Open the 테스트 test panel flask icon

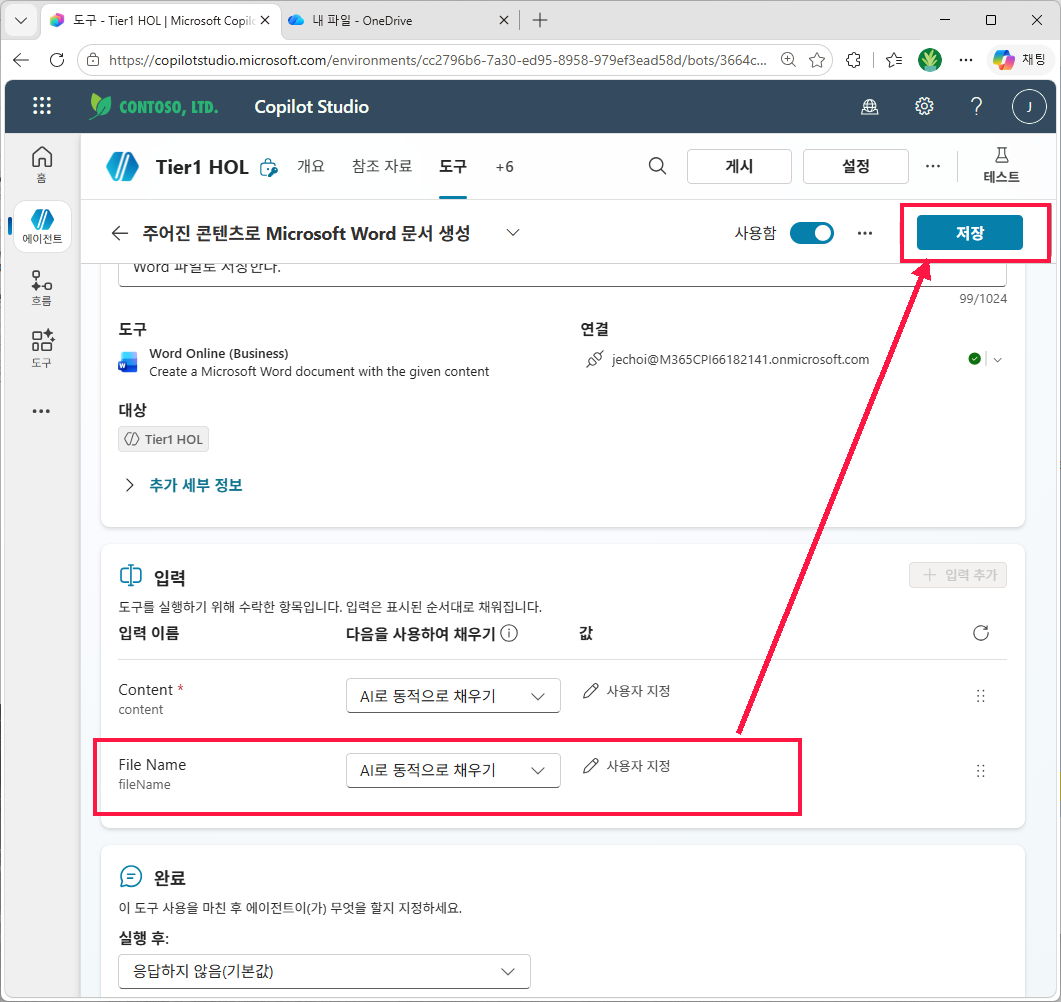(1001, 166)
